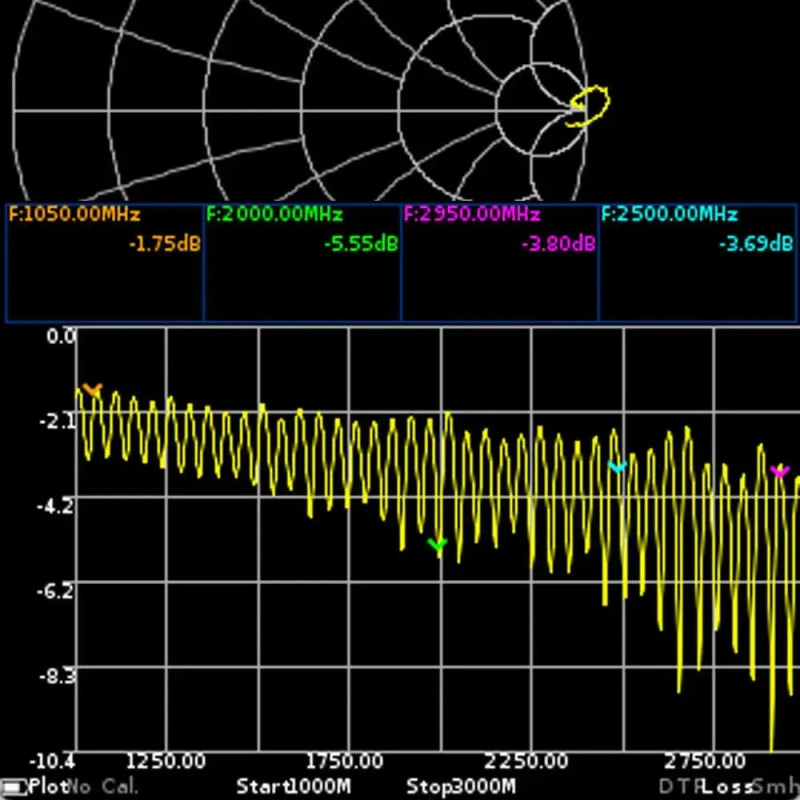Open the 2500.00MHz marker readout box
Screen dimensions: 800x800
coord(698,263)
